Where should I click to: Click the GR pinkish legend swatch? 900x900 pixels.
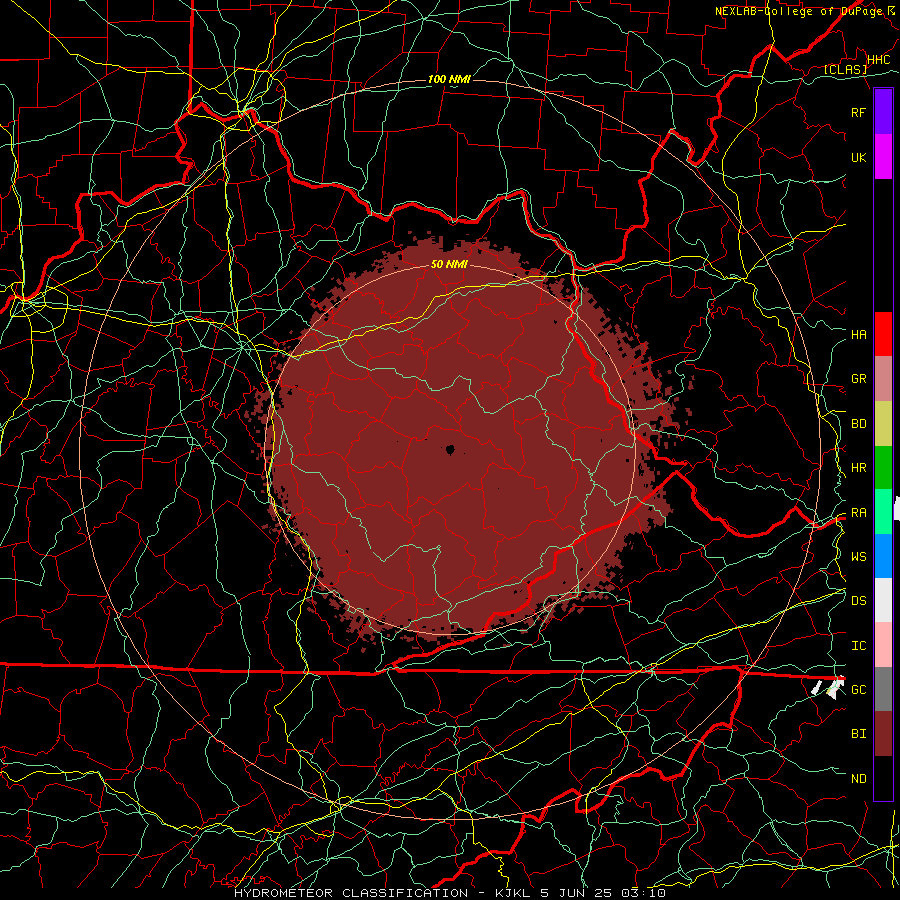(883, 379)
